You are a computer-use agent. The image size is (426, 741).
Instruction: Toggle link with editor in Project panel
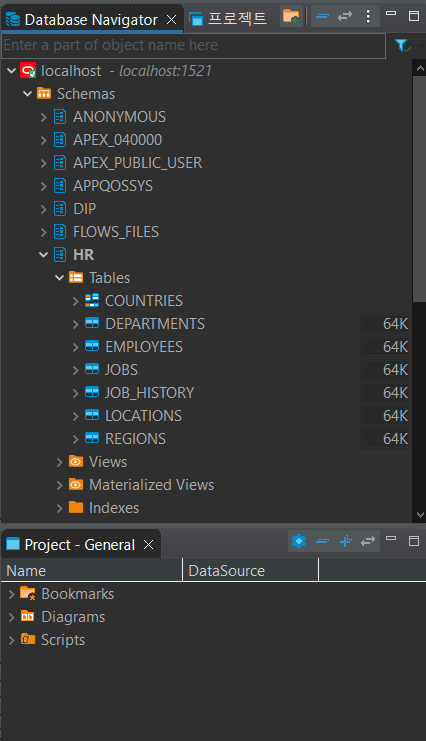[x=367, y=541]
